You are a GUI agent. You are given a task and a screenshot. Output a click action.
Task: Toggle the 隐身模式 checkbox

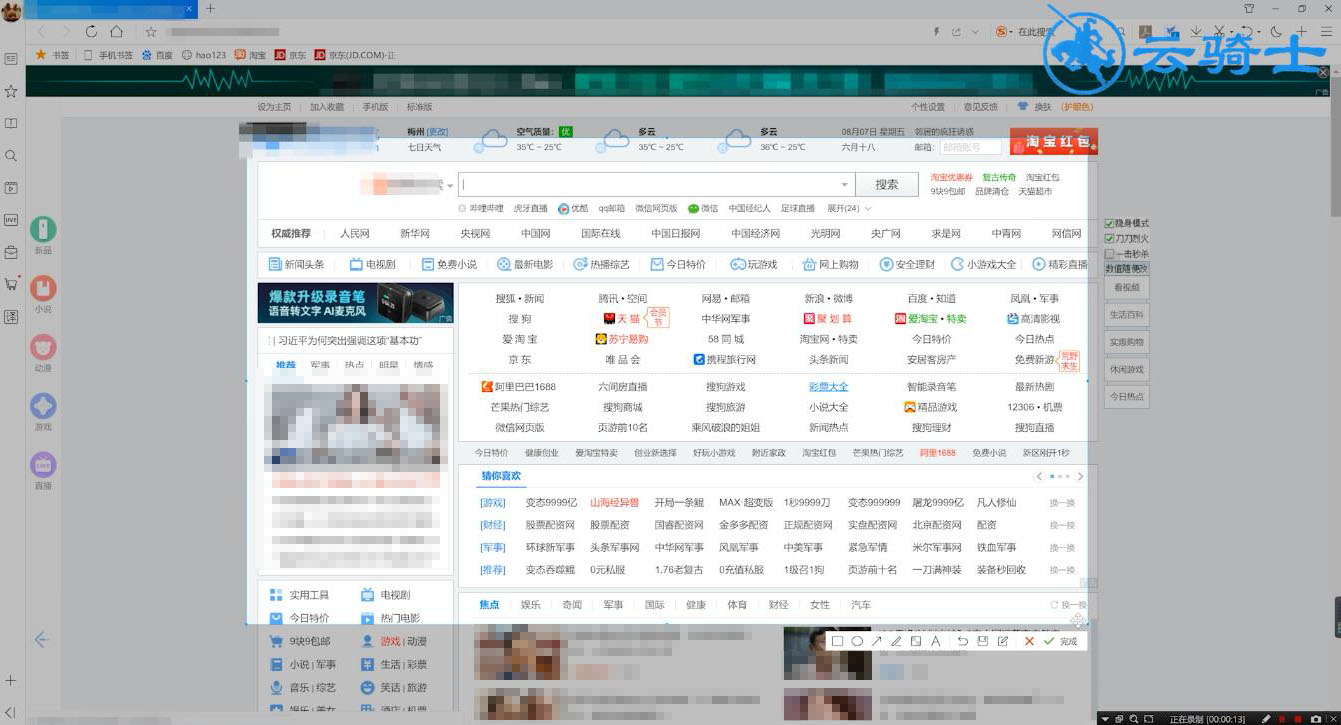pyautogui.click(x=1109, y=223)
